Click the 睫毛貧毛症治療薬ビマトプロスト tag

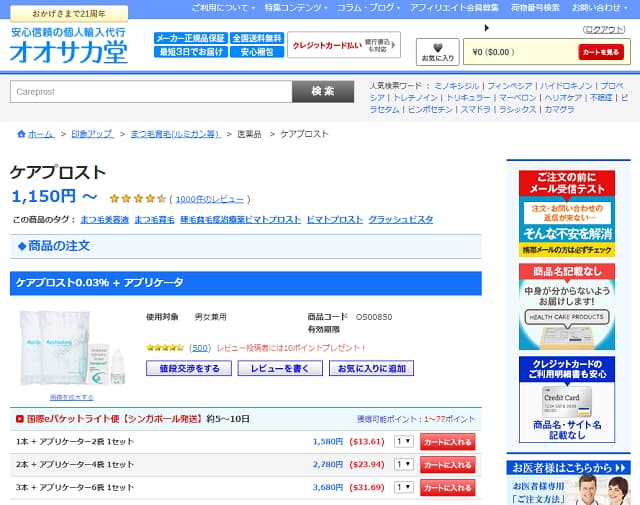click(240, 220)
